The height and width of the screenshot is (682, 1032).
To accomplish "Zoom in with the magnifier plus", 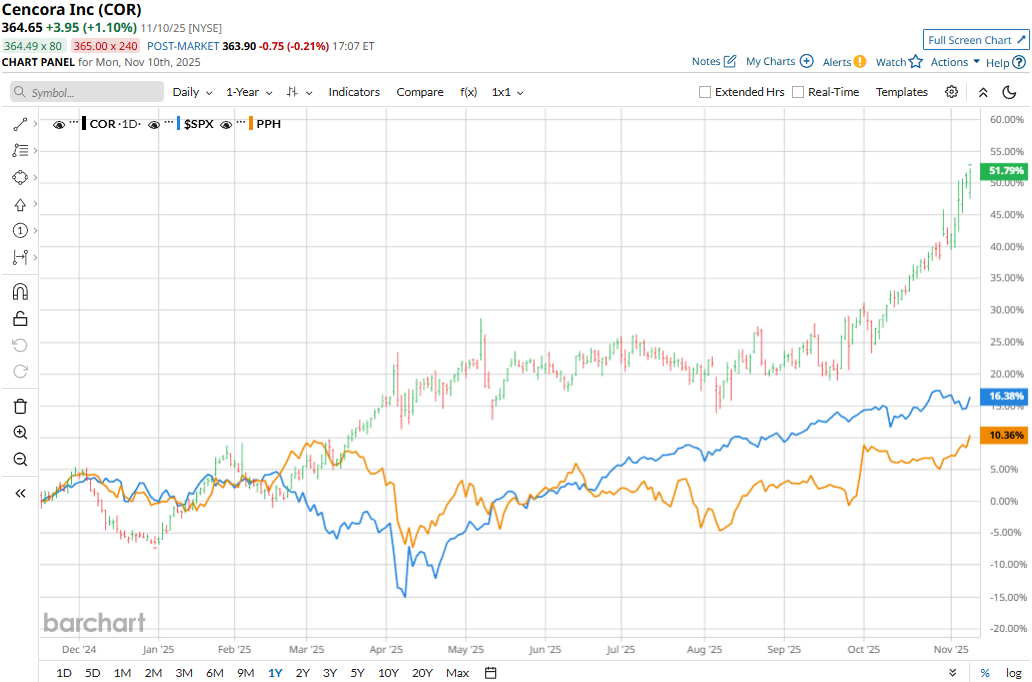I will coord(20,433).
